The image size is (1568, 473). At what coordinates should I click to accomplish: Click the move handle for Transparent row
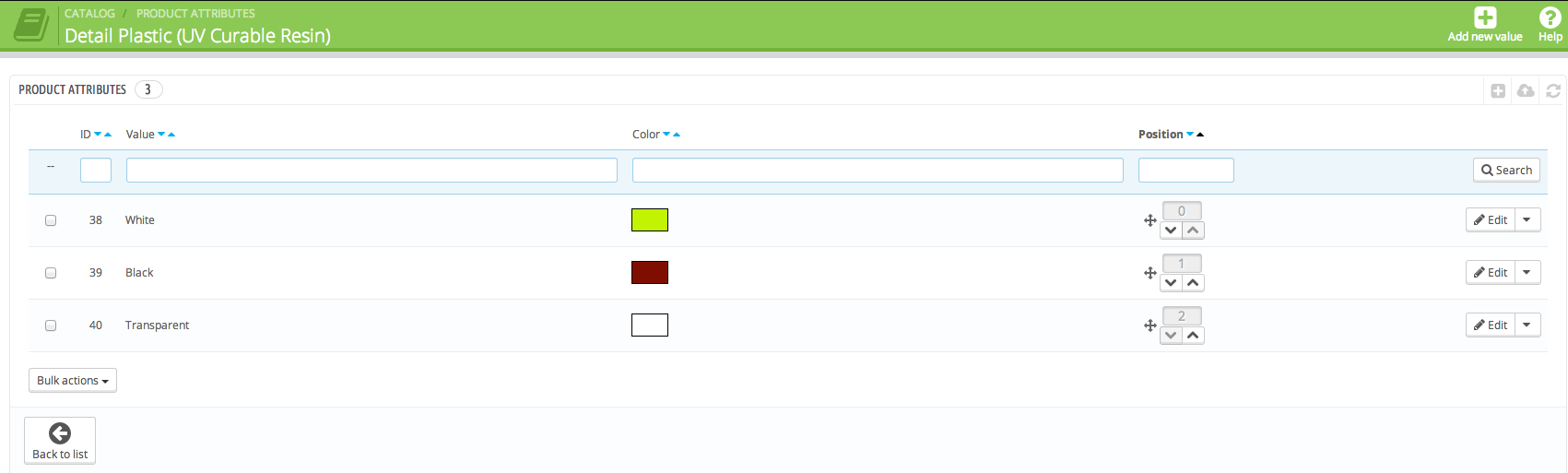click(1150, 325)
